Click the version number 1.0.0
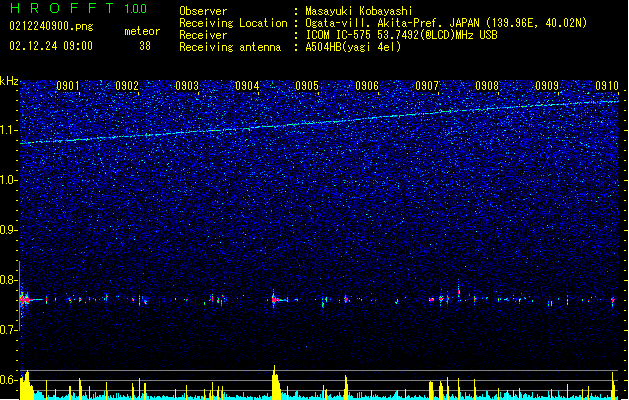 tap(135, 8)
